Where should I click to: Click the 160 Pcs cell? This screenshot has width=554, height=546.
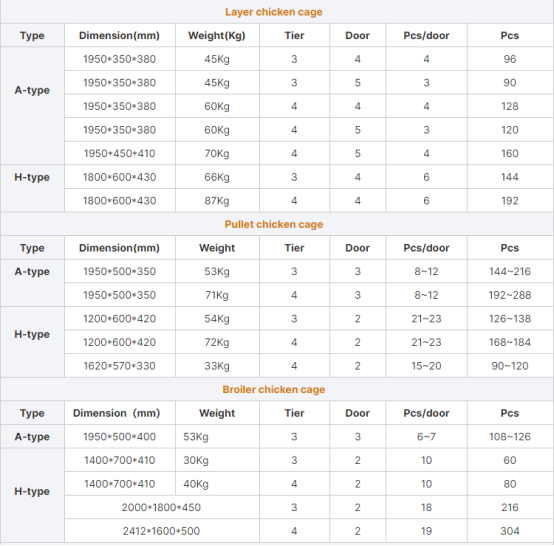(x=510, y=153)
